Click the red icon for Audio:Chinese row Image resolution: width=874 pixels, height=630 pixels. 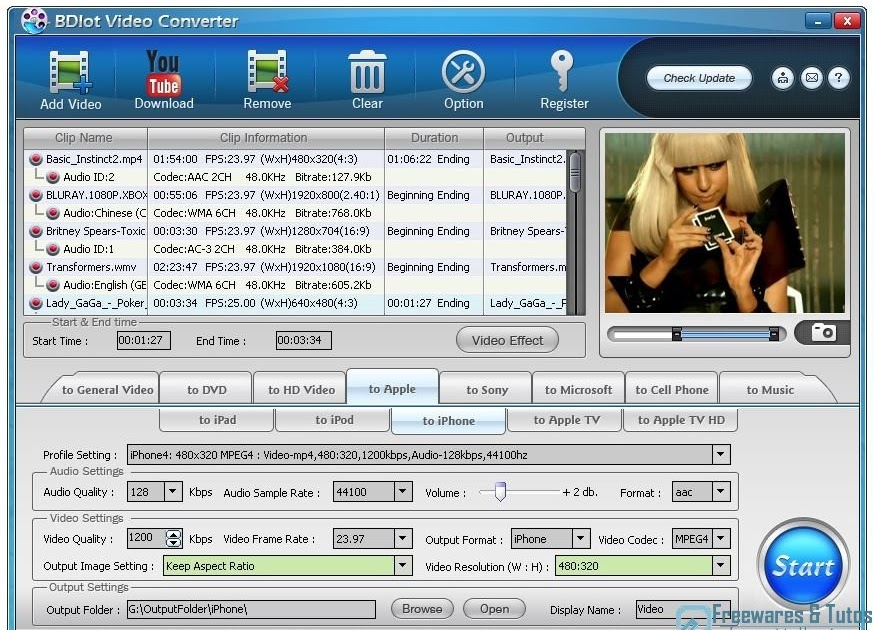[x=53, y=213]
